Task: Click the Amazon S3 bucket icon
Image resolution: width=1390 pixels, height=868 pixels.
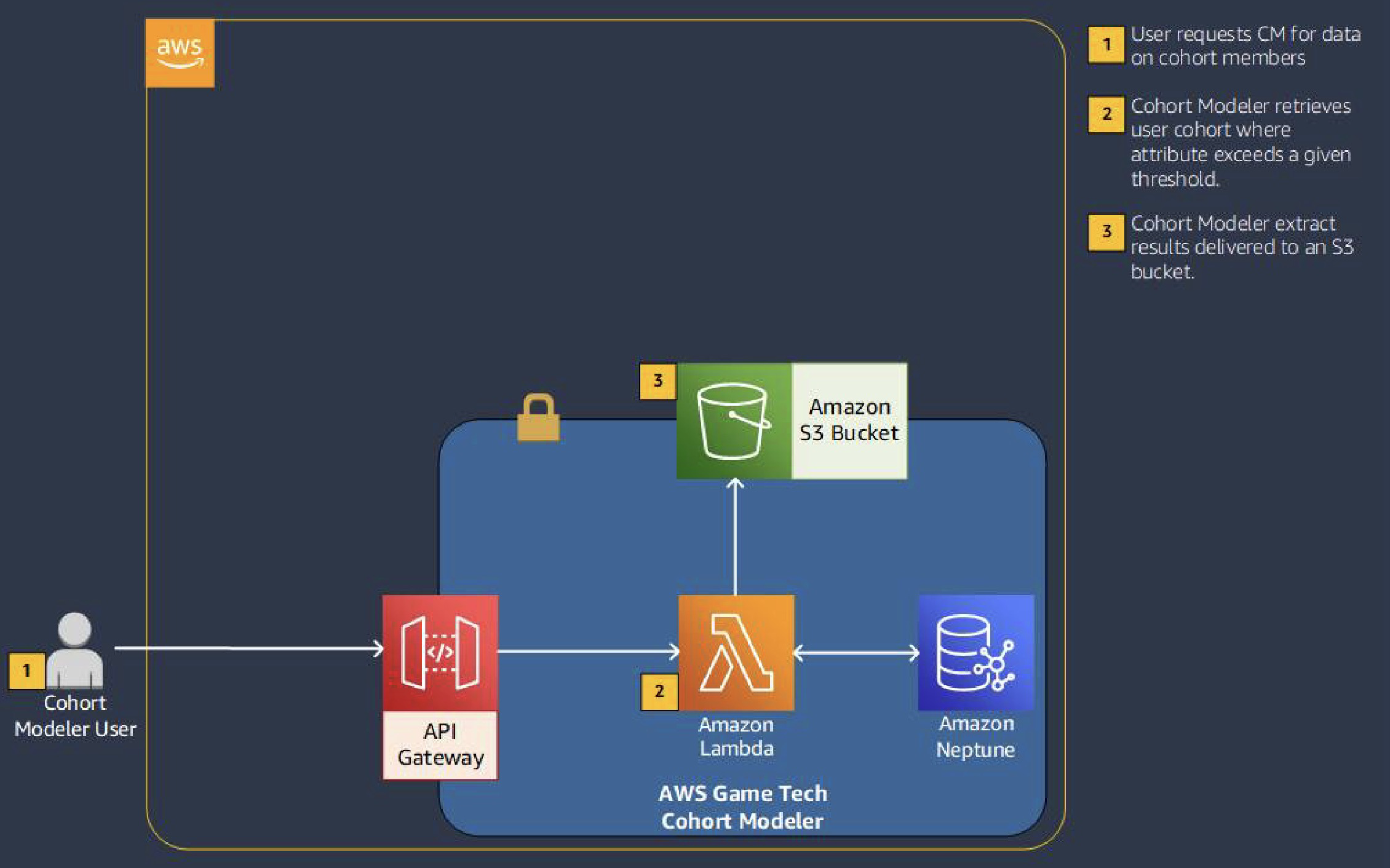Action: [x=734, y=420]
